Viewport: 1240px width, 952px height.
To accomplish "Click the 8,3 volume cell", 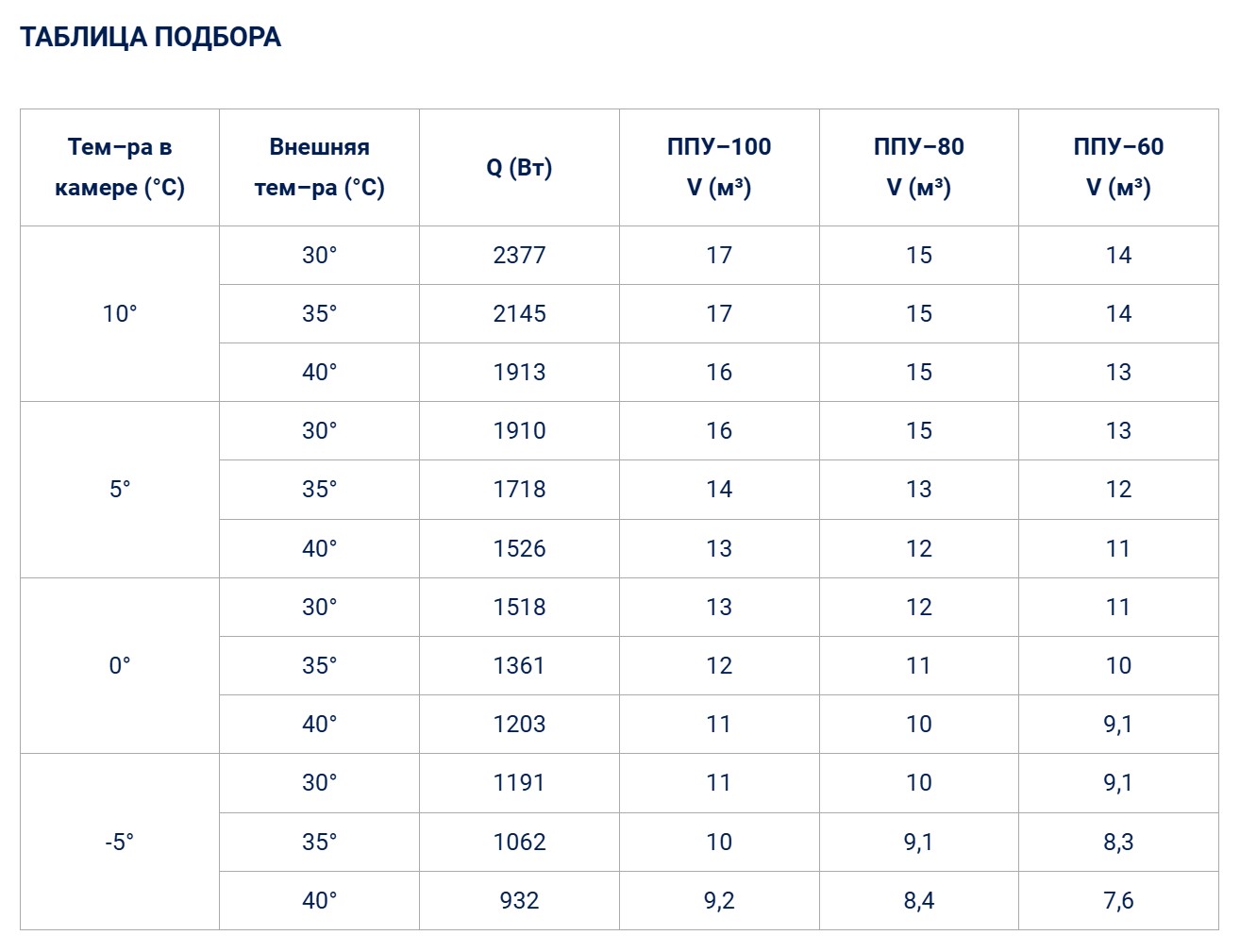I will point(1118,842).
